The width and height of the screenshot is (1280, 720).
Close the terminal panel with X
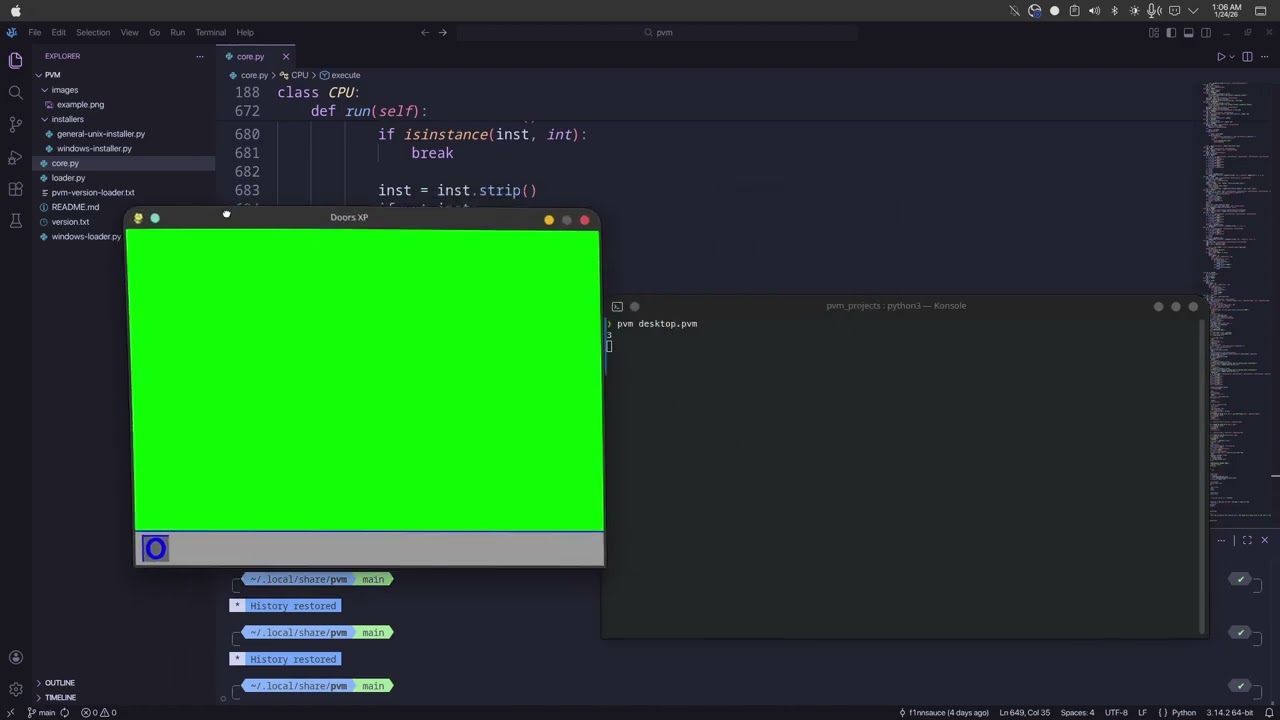[x=1264, y=540]
